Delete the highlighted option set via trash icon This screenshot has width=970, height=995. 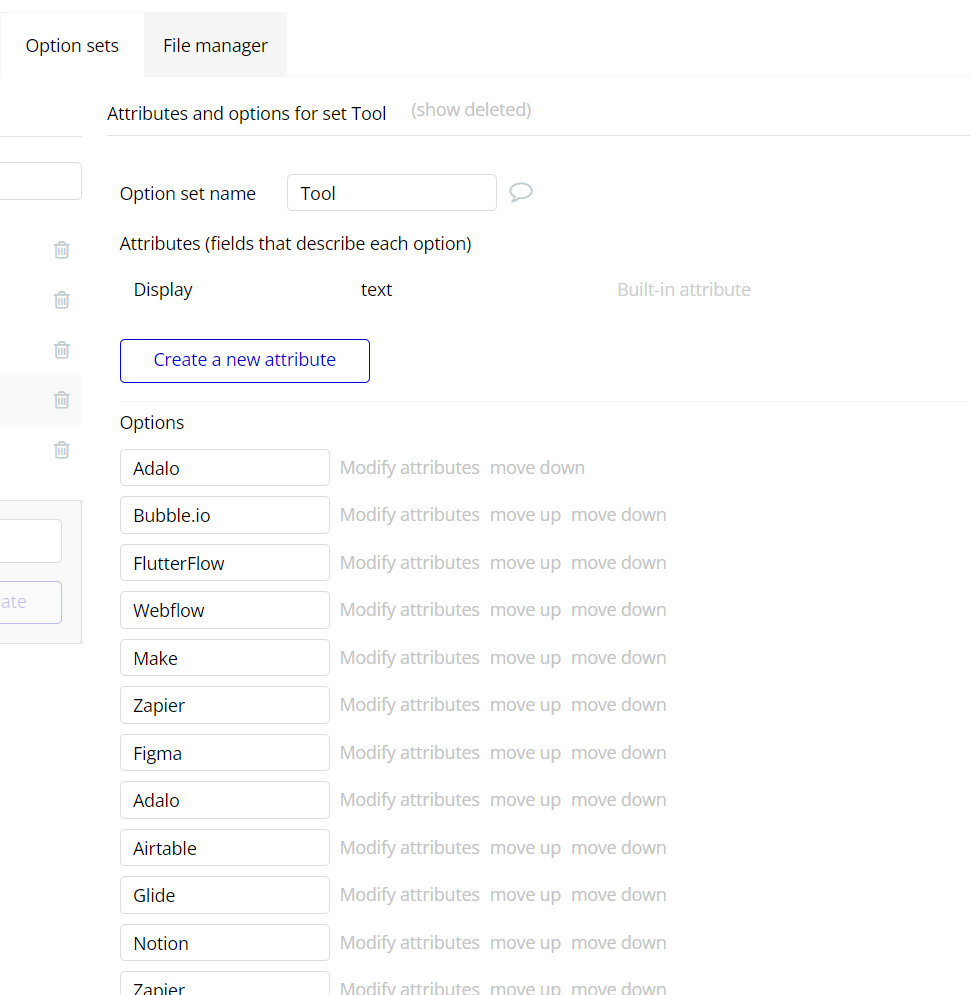click(62, 400)
